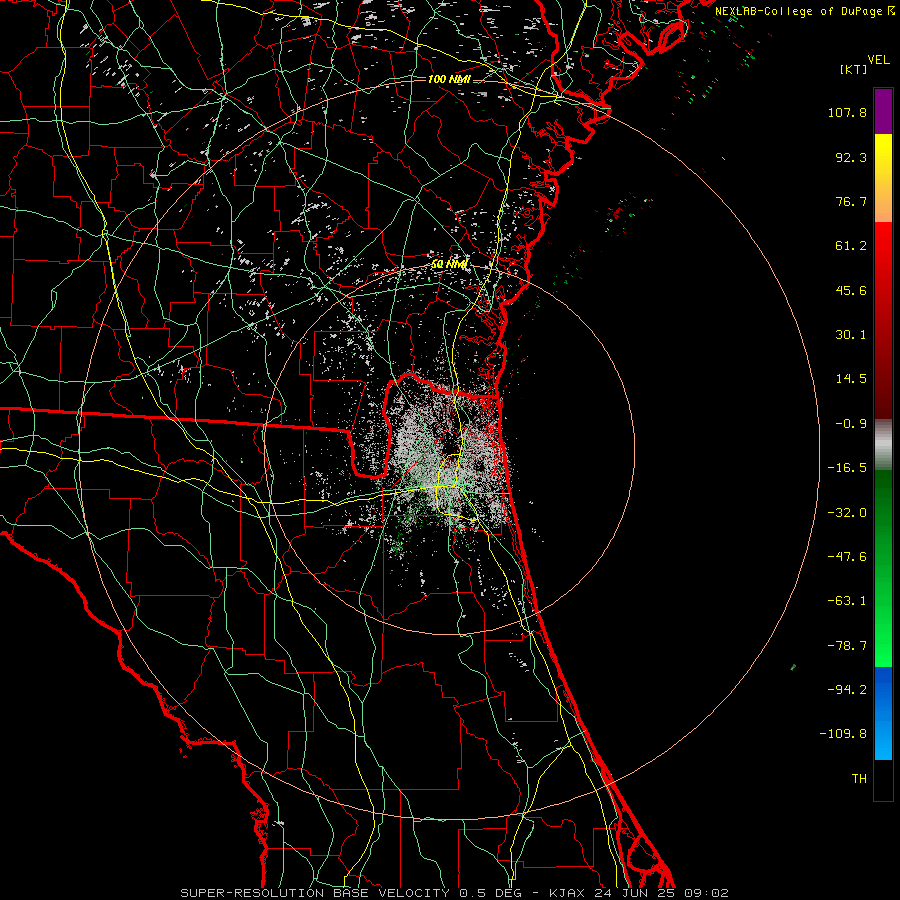This screenshot has width=900, height=900.
Task: Click the VEL legend heading
Action: (x=879, y=60)
